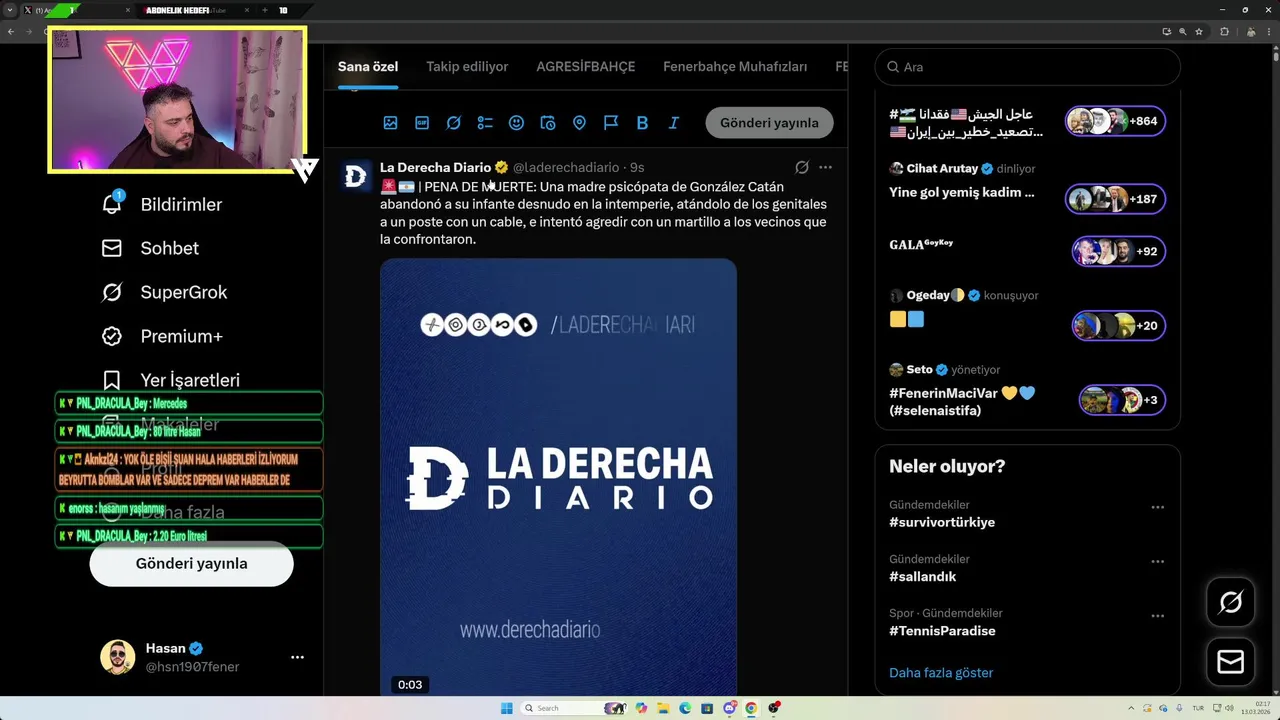Insert a GIF into the post
Screen dimensions: 1280x720
pos(422,123)
